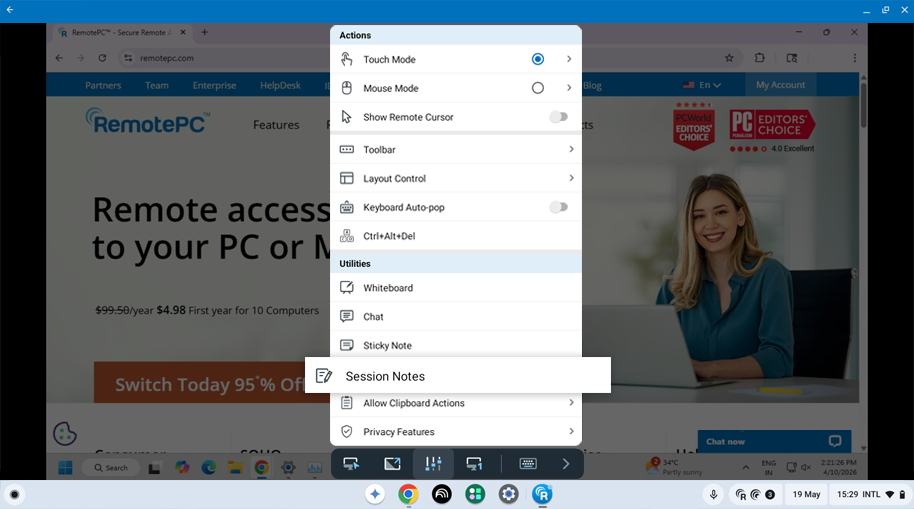Click the microphone icon in ChromeOS shelf
914x509 pixels.
[x=713, y=494]
